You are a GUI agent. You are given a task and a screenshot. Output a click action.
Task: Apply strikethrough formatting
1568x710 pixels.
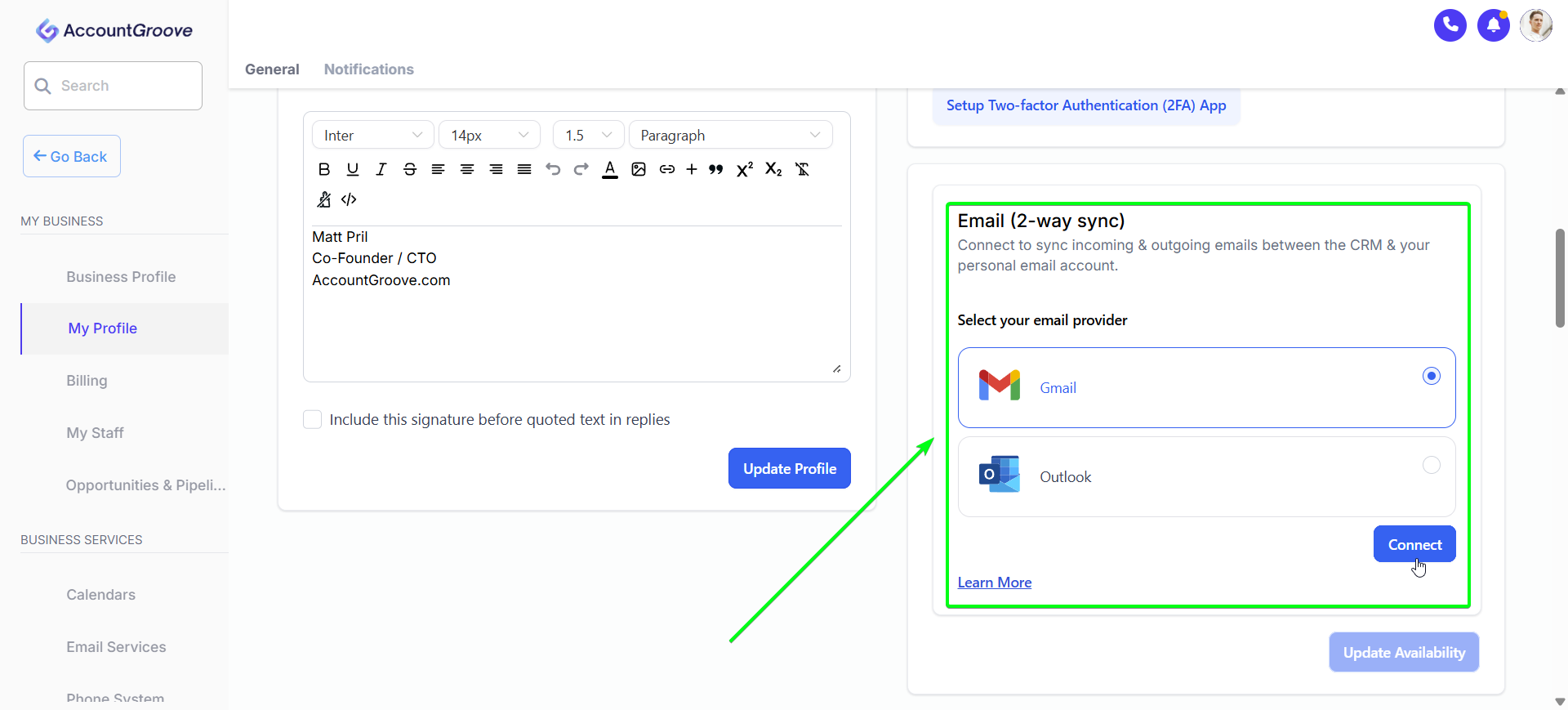(x=410, y=169)
